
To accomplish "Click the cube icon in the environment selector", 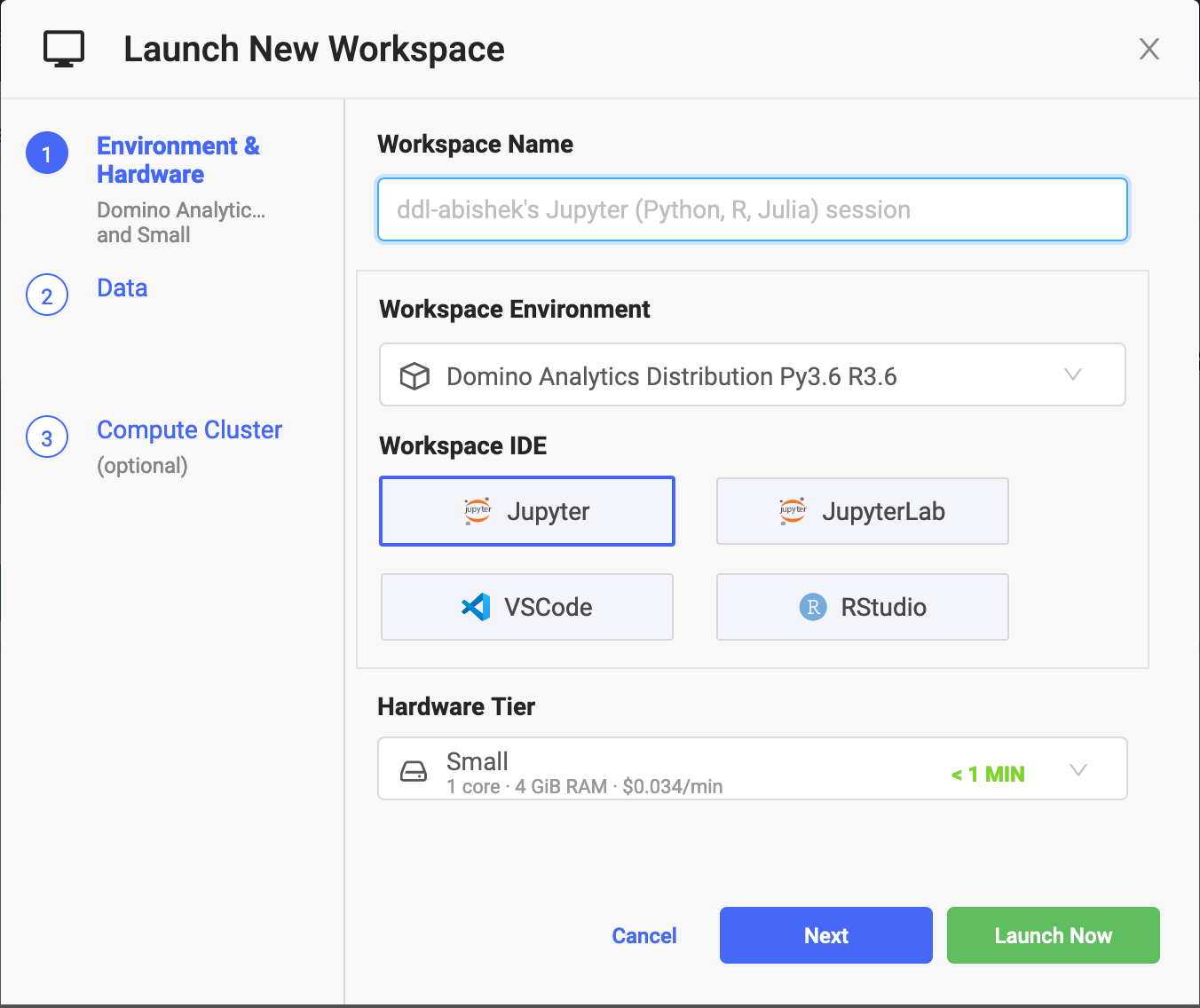I will (414, 376).
